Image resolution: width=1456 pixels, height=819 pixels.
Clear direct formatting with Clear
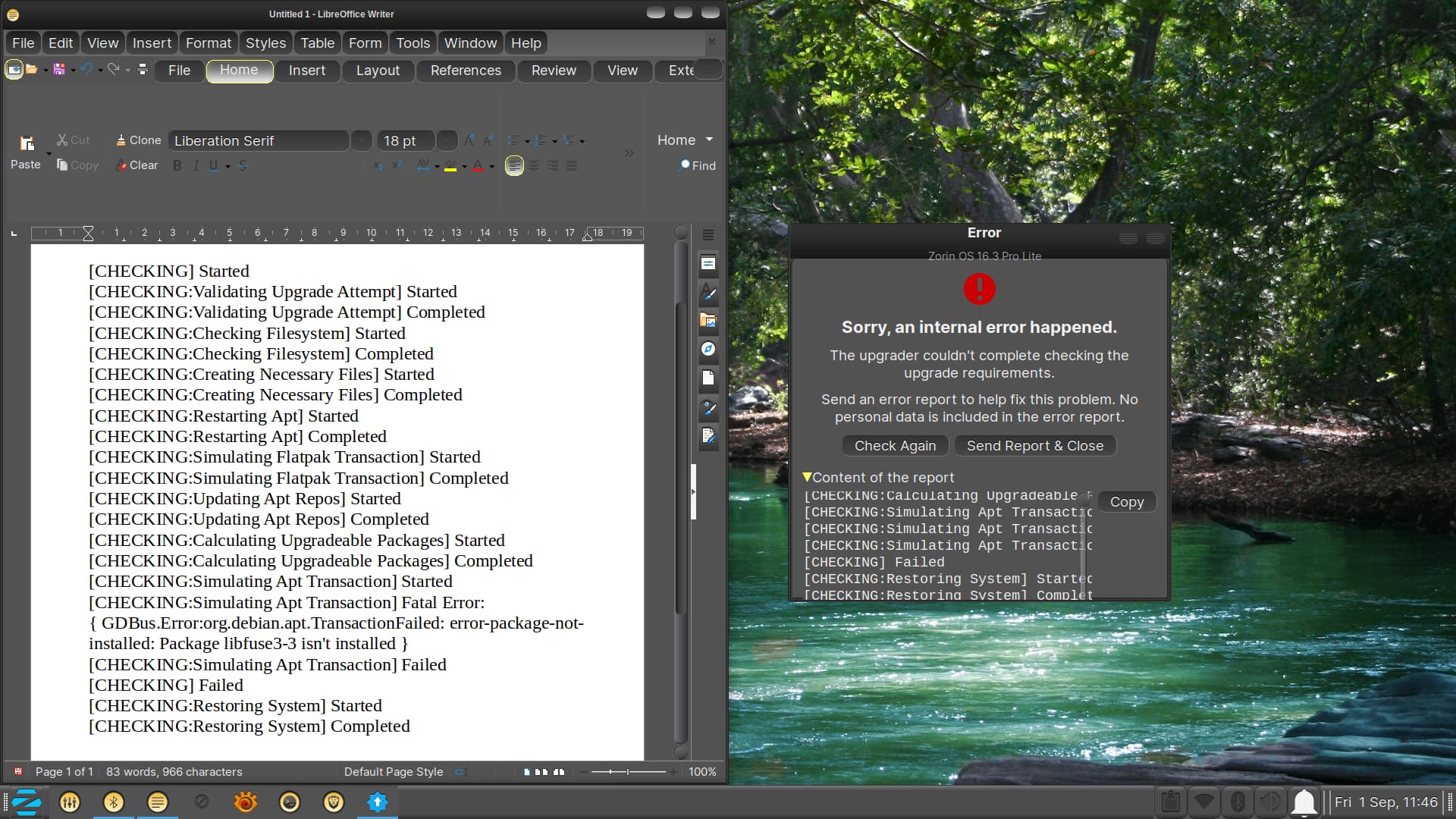pos(136,165)
